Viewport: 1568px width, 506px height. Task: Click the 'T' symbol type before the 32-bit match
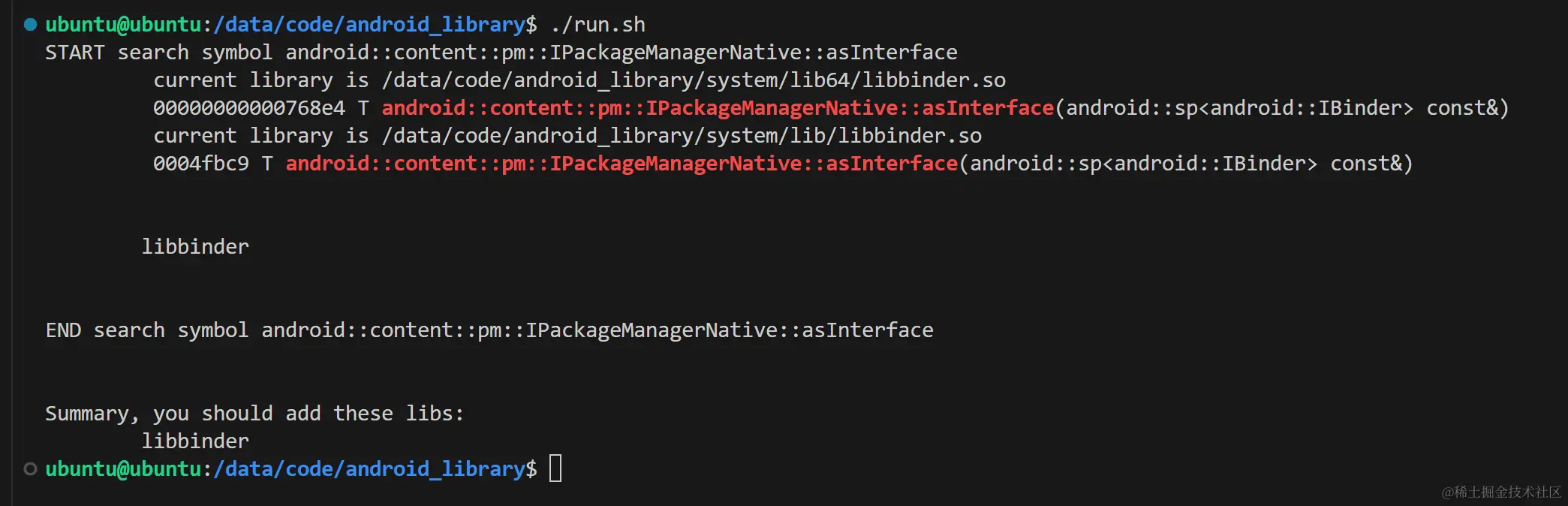[x=267, y=164]
